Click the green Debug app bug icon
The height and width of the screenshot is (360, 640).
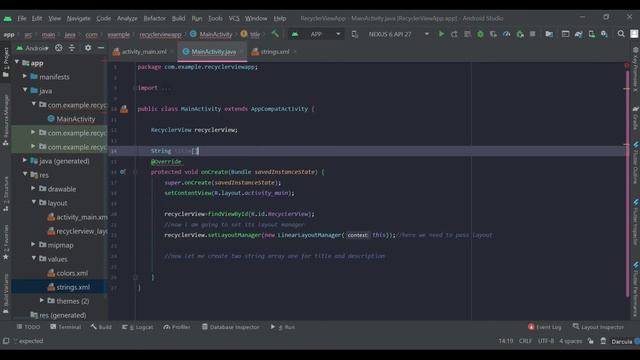(x=480, y=34)
